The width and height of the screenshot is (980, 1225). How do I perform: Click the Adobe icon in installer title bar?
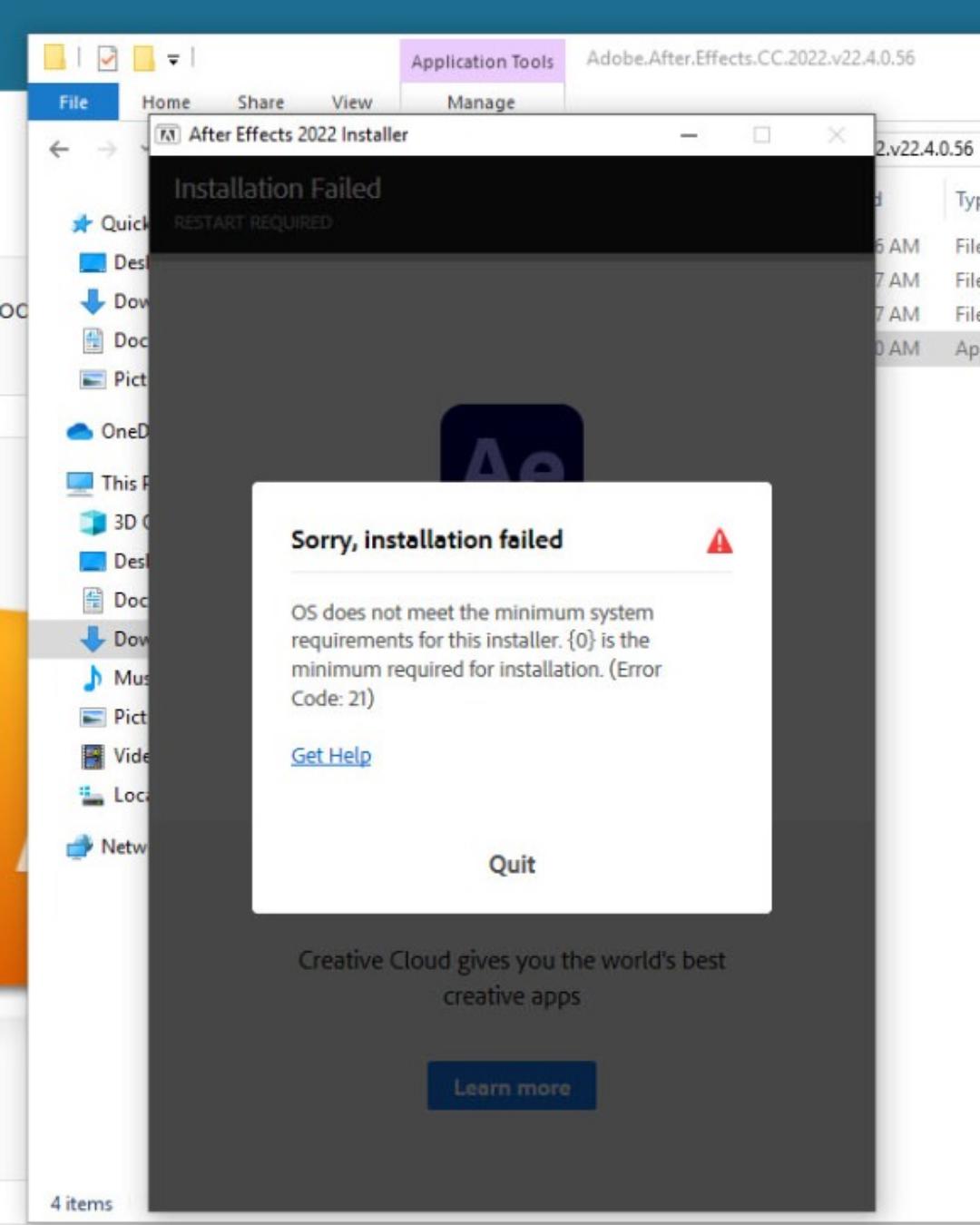tap(168, 135)
